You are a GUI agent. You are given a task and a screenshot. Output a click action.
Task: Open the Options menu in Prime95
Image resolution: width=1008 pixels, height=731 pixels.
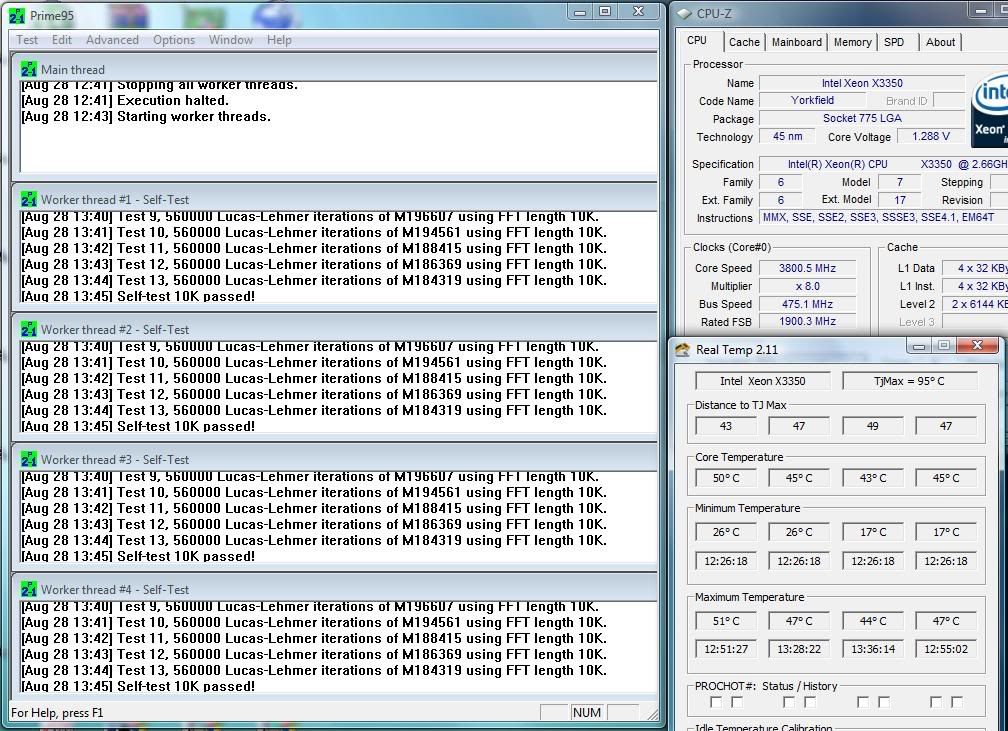(x=174, y=40)
